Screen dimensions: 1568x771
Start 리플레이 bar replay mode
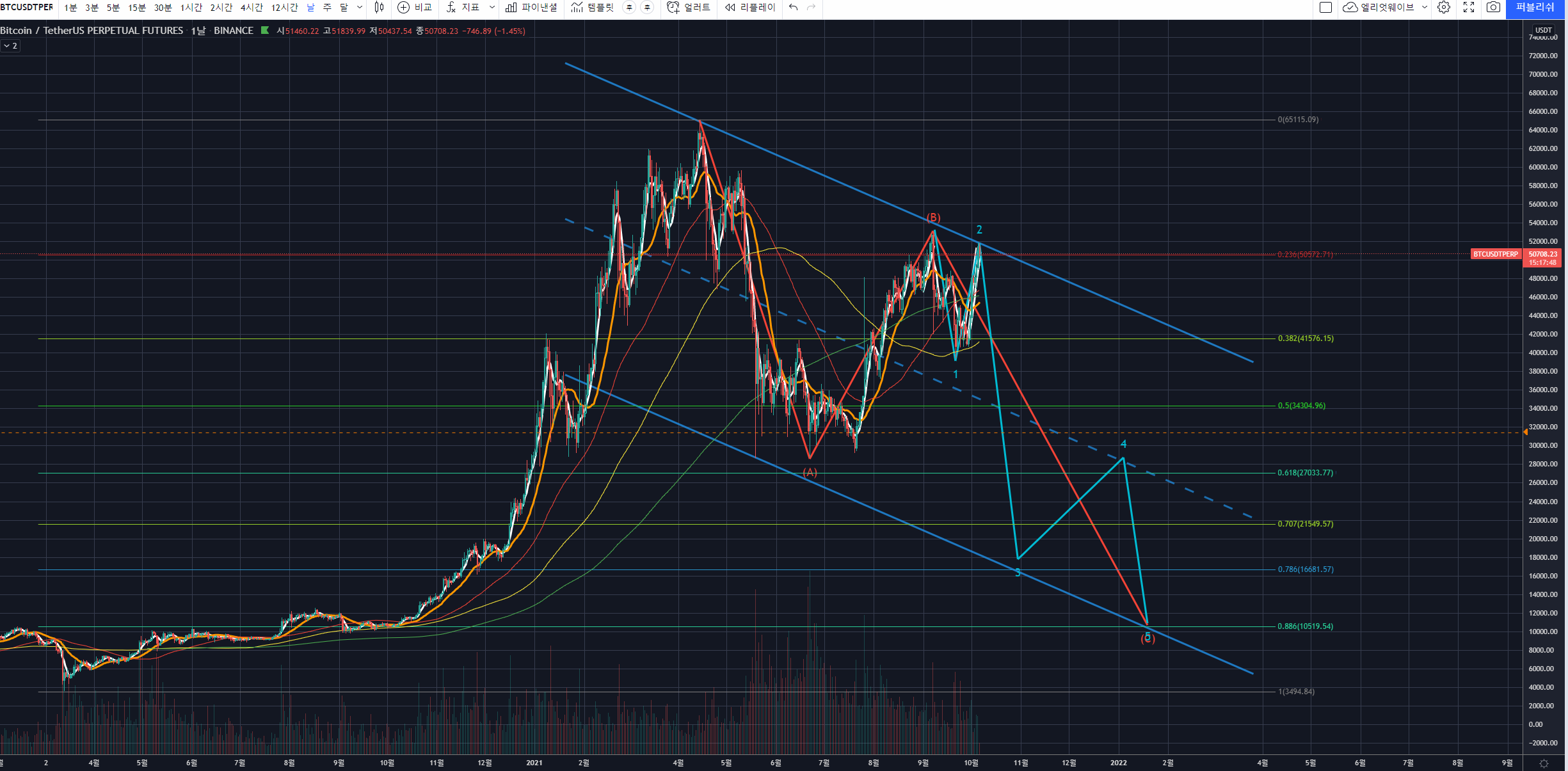tap(750, 8)
